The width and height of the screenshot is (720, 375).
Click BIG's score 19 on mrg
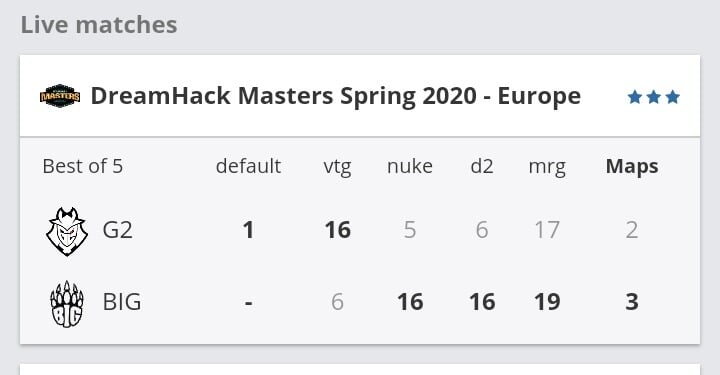[547, 302]
